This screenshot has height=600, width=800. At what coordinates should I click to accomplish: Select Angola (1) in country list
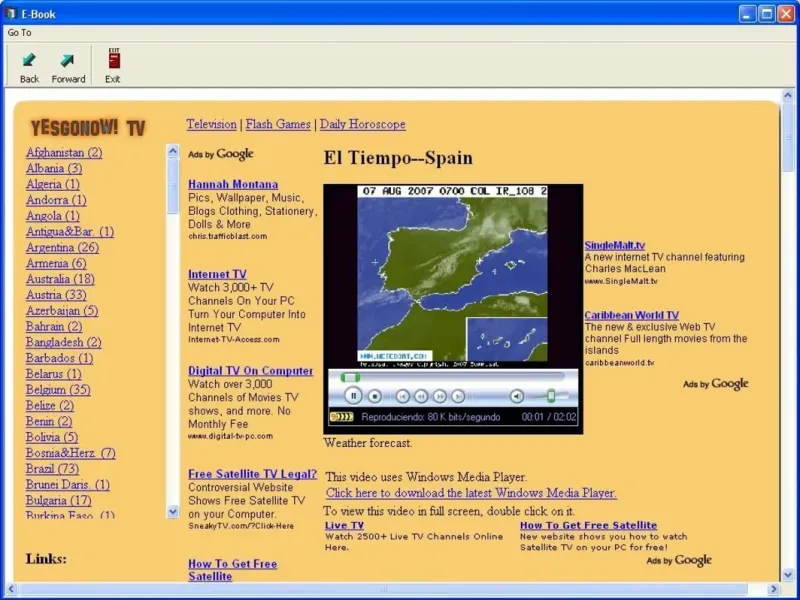click(x=53, y=216)
